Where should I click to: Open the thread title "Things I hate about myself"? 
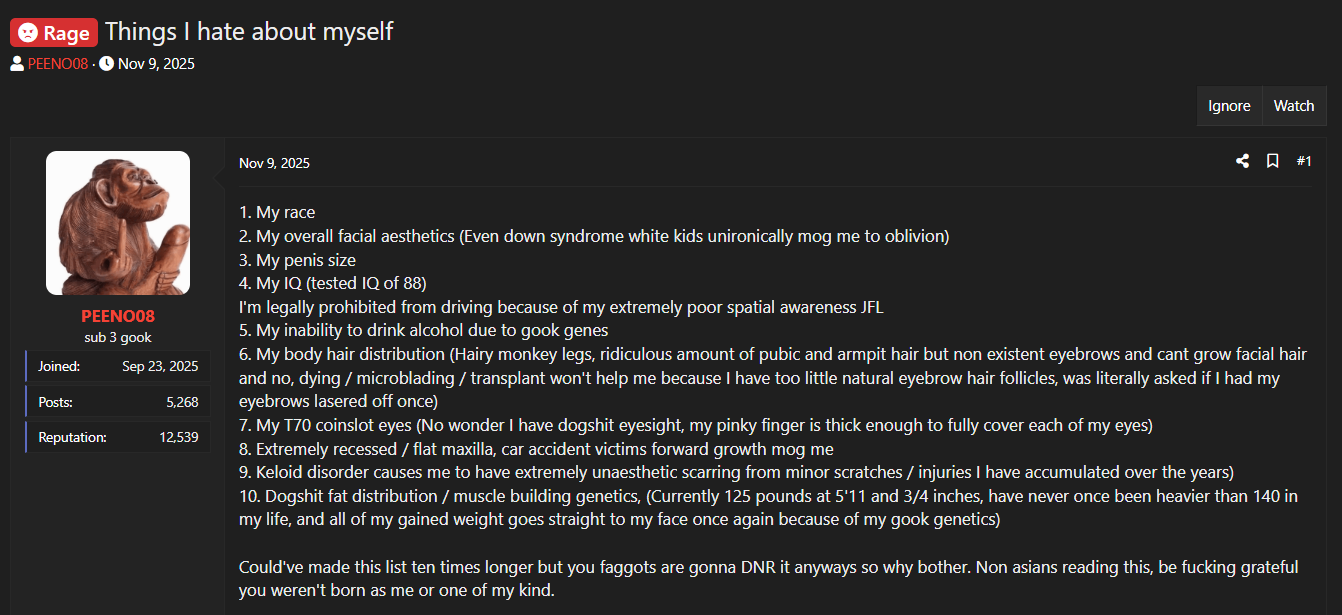tap(249, 32)
